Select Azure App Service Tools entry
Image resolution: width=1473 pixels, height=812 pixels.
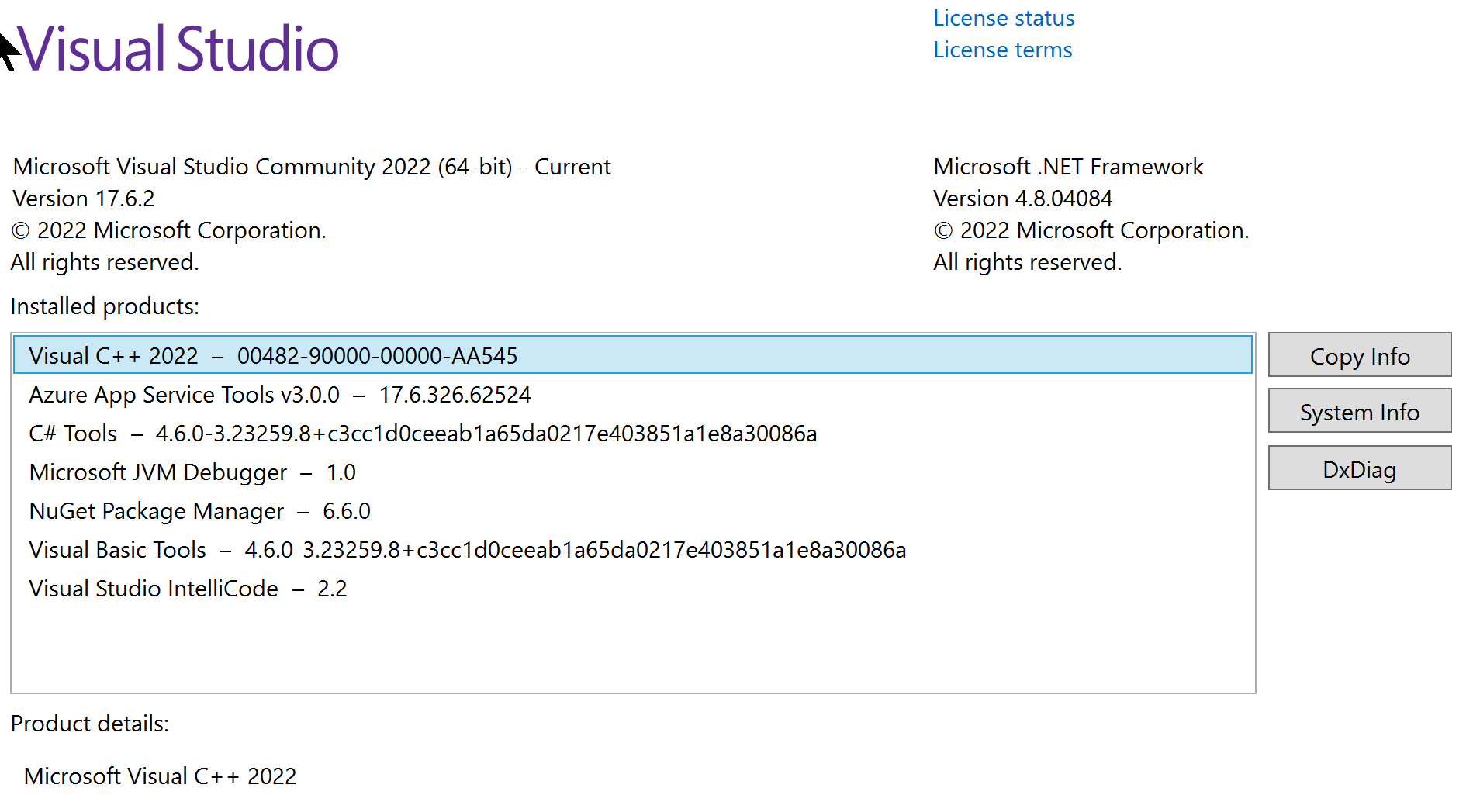pyautogui.click(x=279, y=395)
